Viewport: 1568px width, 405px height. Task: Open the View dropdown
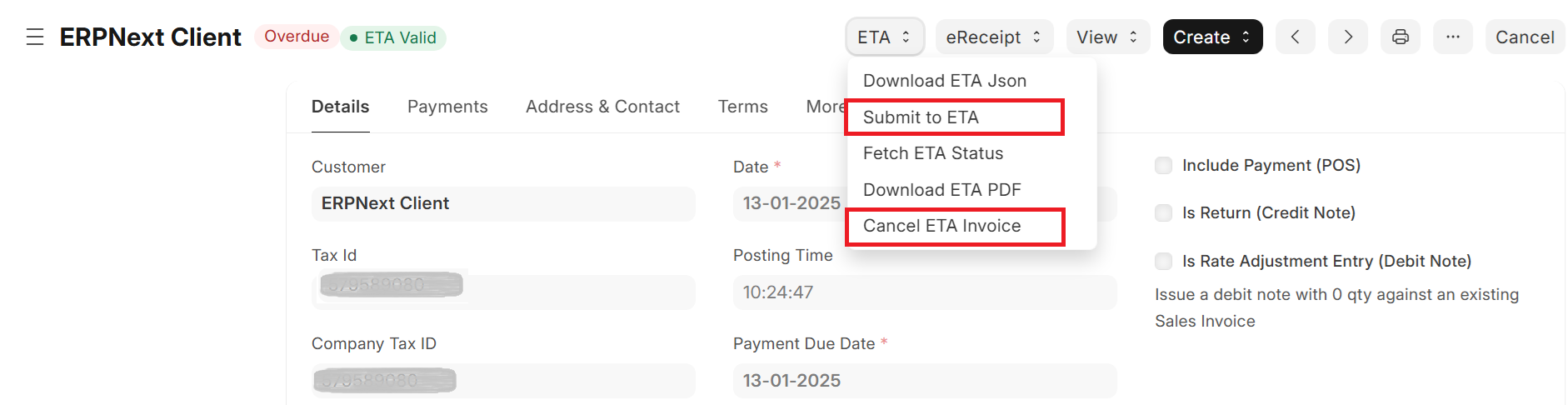click(x=1107, y=37)
